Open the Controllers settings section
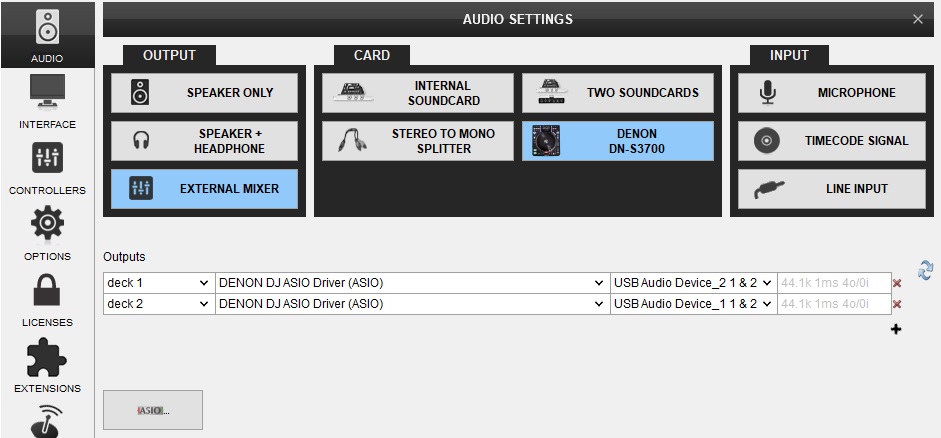 (x=47, y=168)
